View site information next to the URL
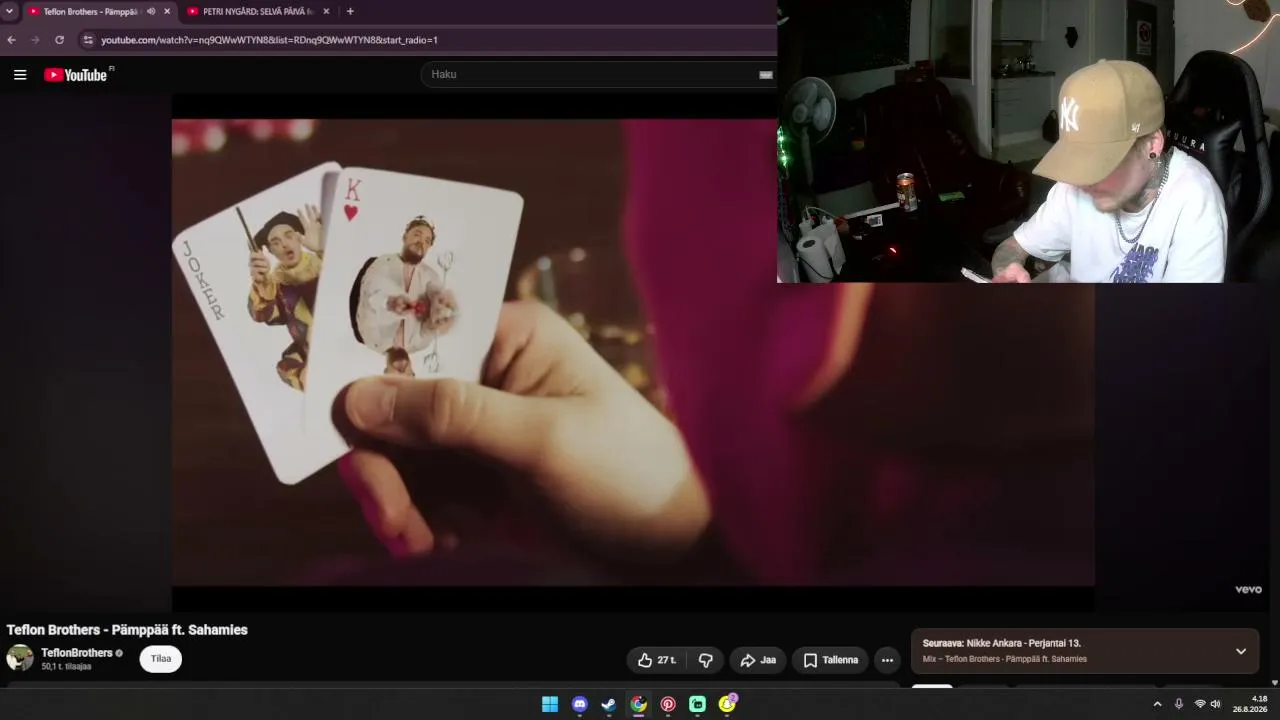Image resolution: width=1280 pixels, height=720 pixels. pyautogui.click(x=88, y=40)
